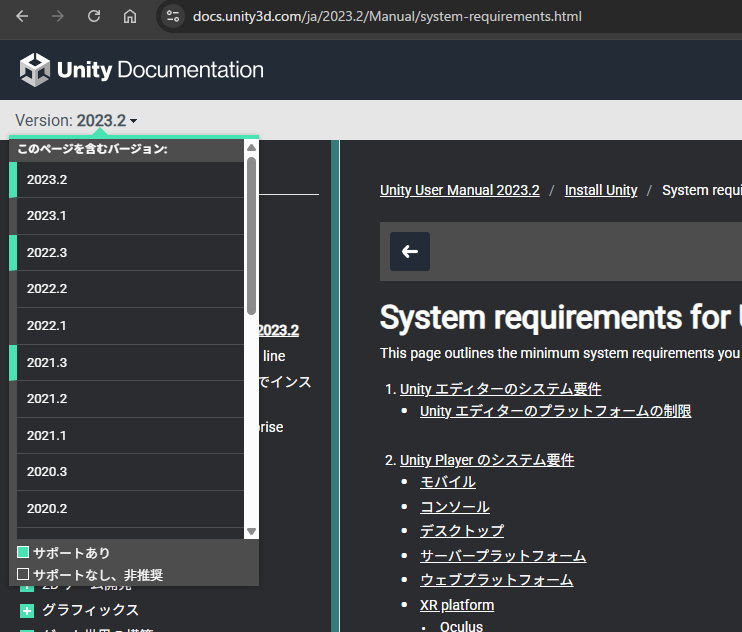Select version 2022.3 from the list
The image size is (742, 632).
click(x=47, y=253)
